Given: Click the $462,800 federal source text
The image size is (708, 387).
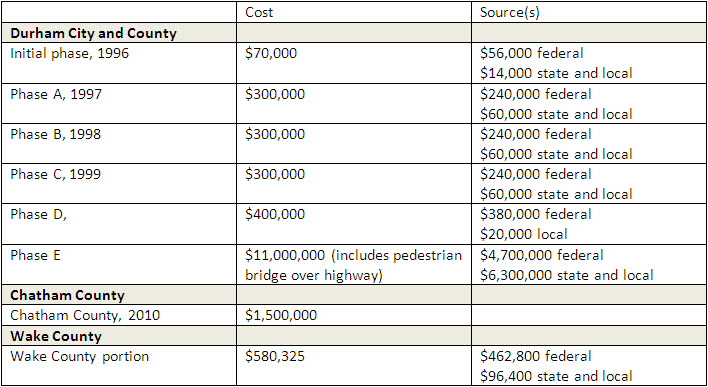Looking at the screenshot, I should pos(536,356).
